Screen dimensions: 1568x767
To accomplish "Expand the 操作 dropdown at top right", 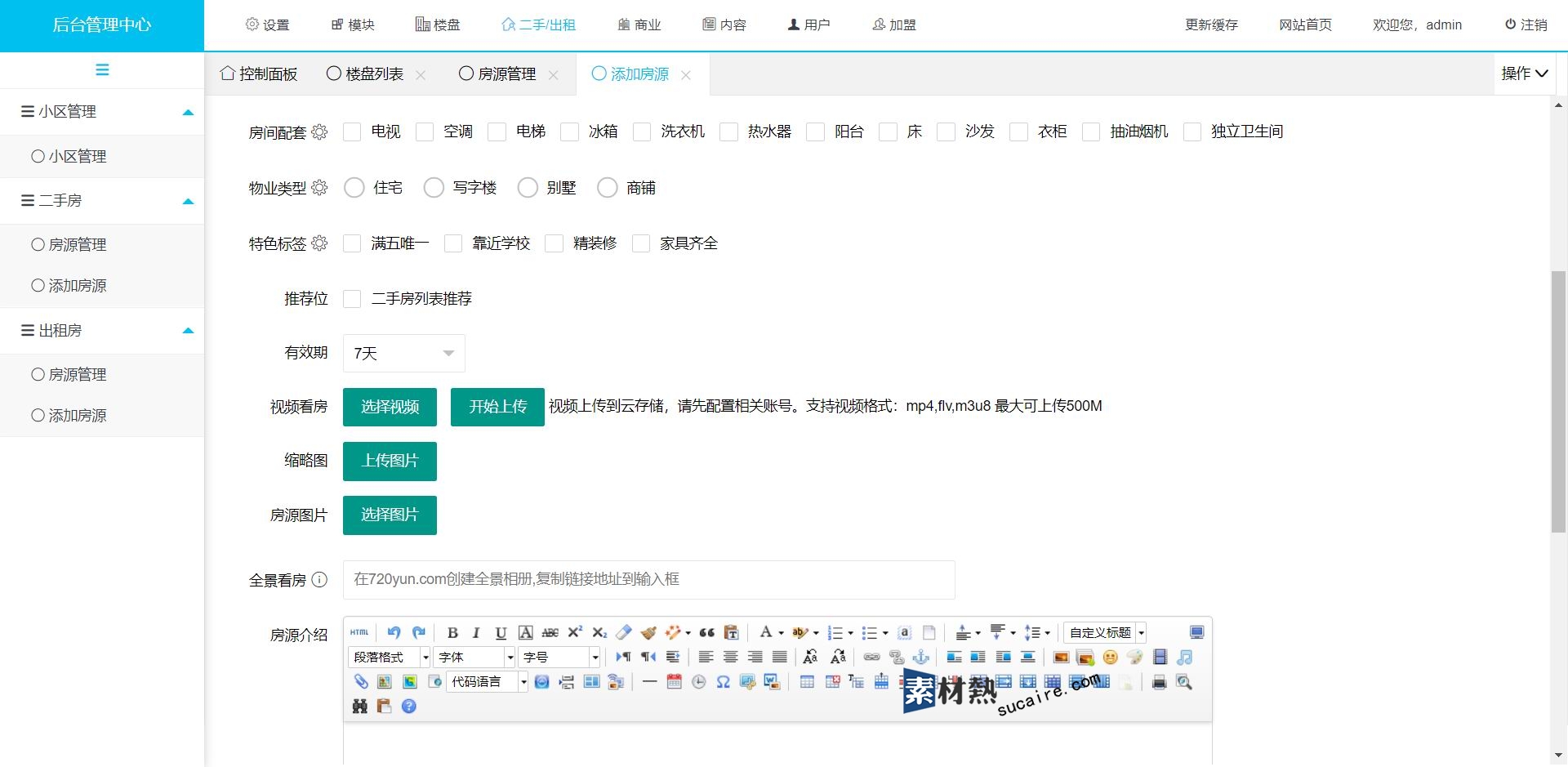I will [1524, 74].
